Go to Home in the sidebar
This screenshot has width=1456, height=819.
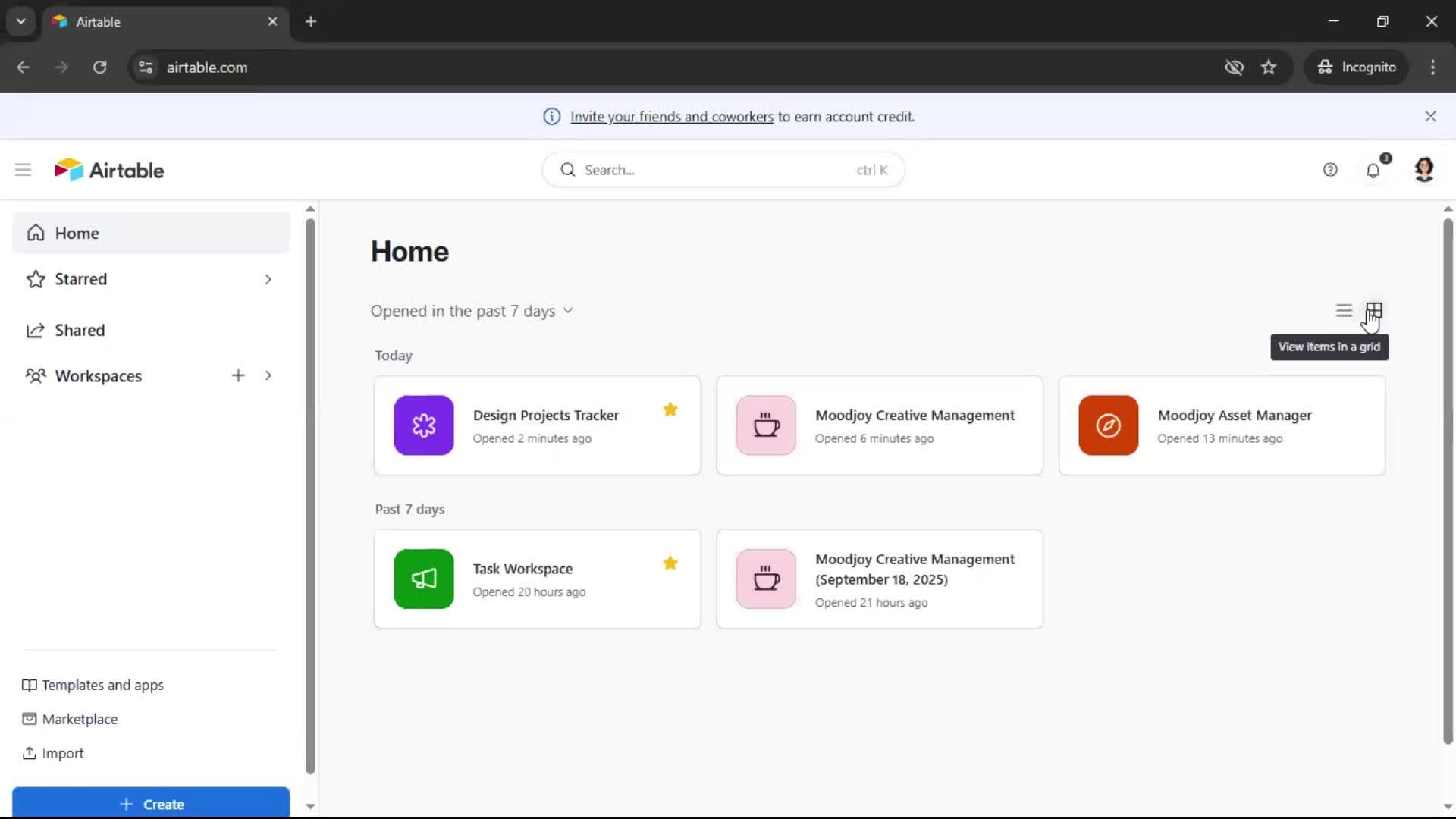point(151,233)
